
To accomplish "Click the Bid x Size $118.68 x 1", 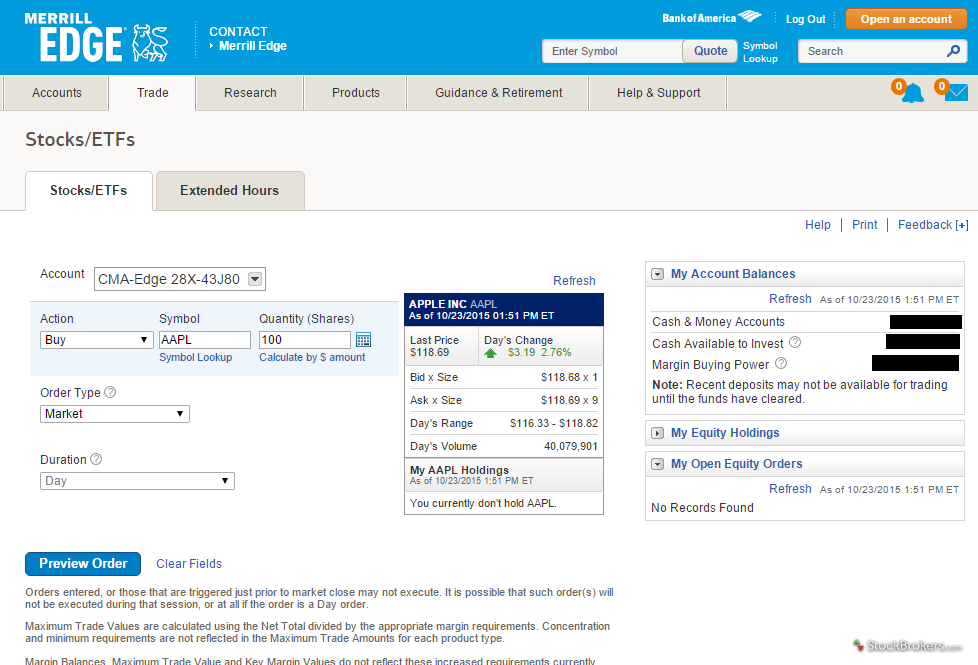I will coord(569,377).
